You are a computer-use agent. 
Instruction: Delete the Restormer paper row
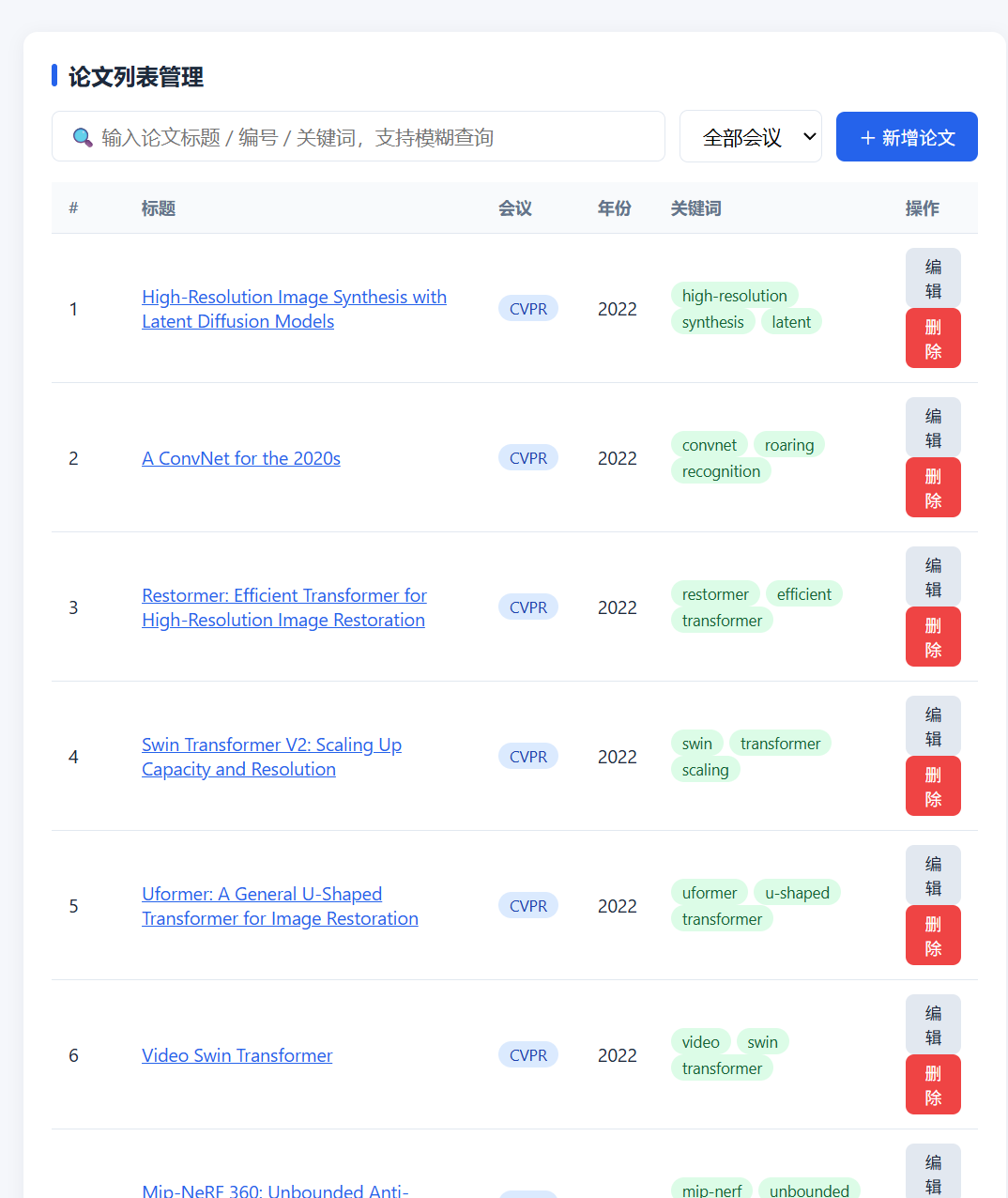(933, 637)
